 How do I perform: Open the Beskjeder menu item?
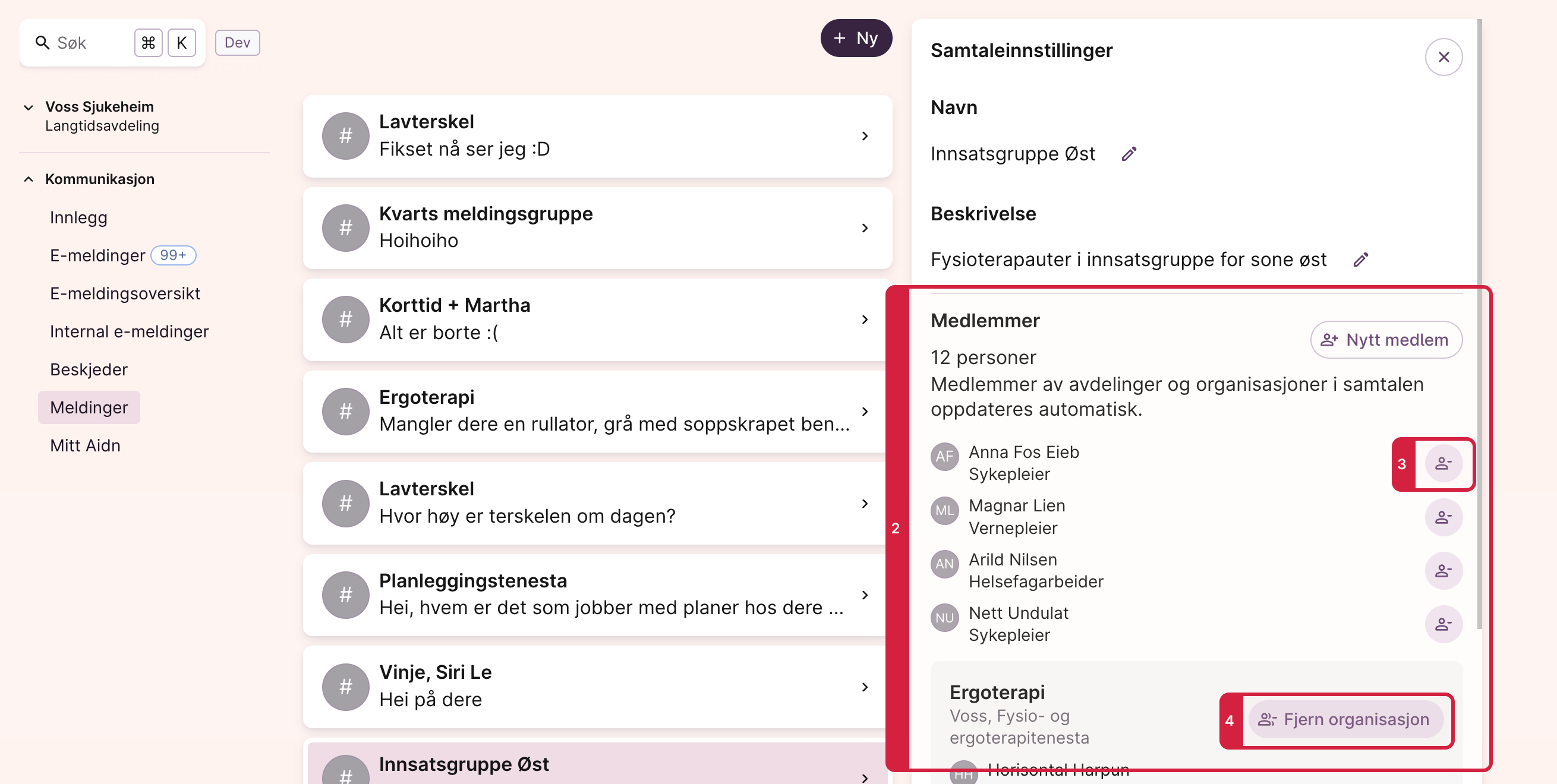[89, 369]
